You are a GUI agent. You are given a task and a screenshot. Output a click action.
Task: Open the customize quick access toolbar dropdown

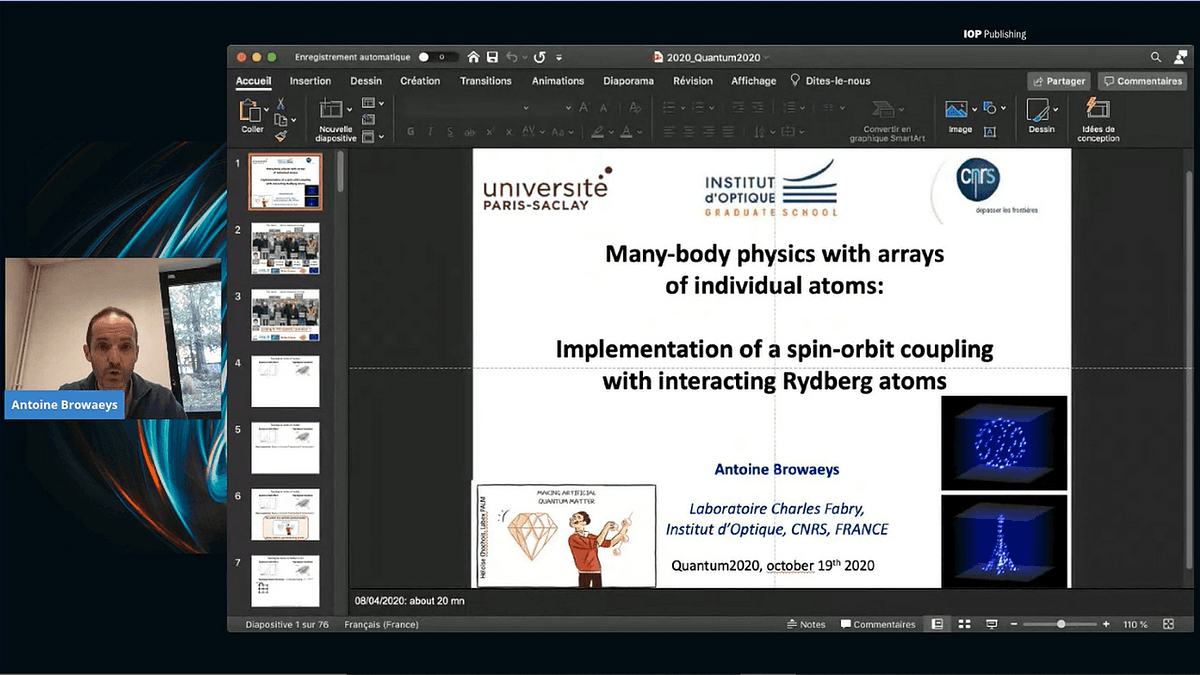pyautogui.click(x=559, y=57)
